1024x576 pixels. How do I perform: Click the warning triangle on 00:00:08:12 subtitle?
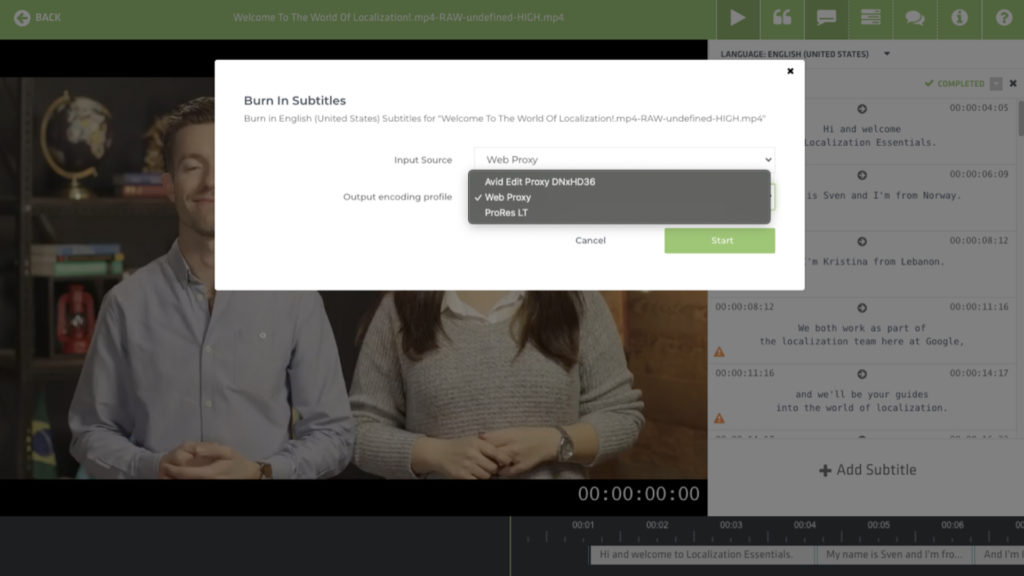click(x=719, y=352)
